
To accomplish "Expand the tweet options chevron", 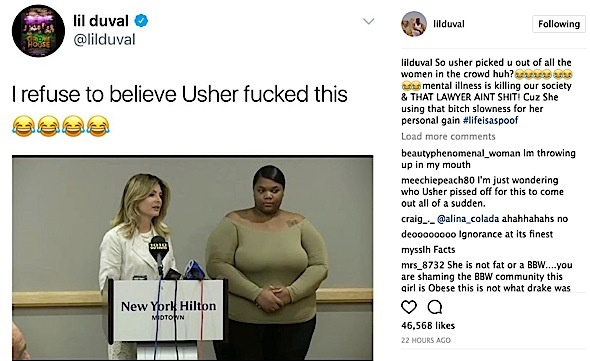I will (x=368, y=21).
